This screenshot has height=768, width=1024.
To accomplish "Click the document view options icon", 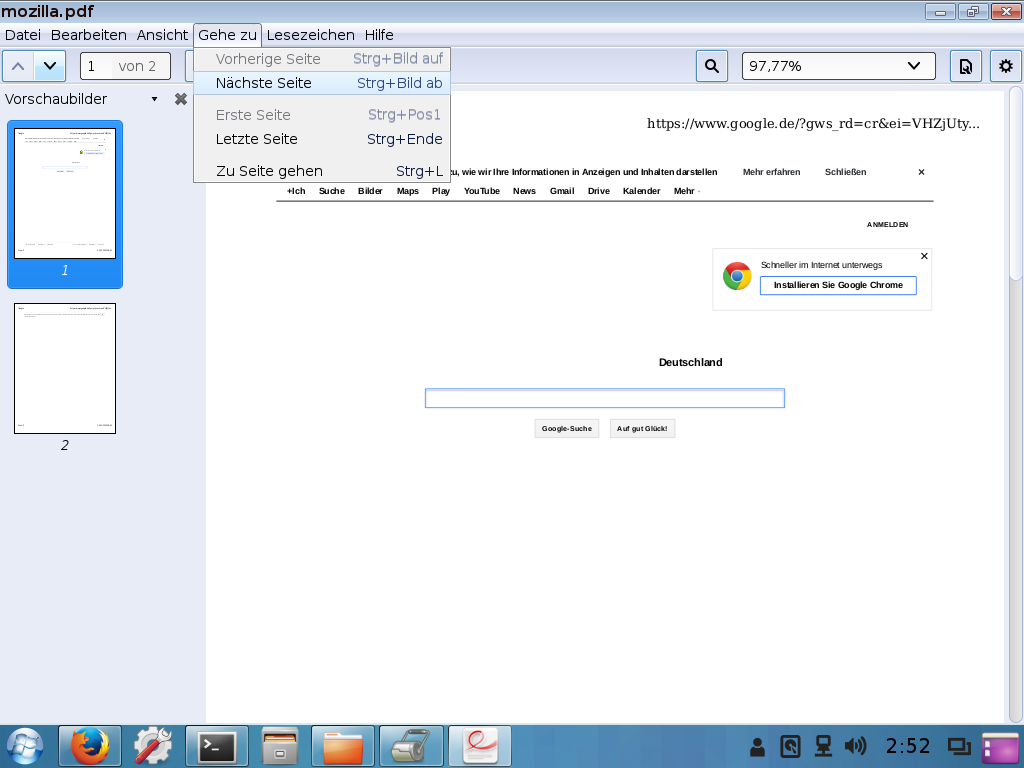I will point(965,66).
